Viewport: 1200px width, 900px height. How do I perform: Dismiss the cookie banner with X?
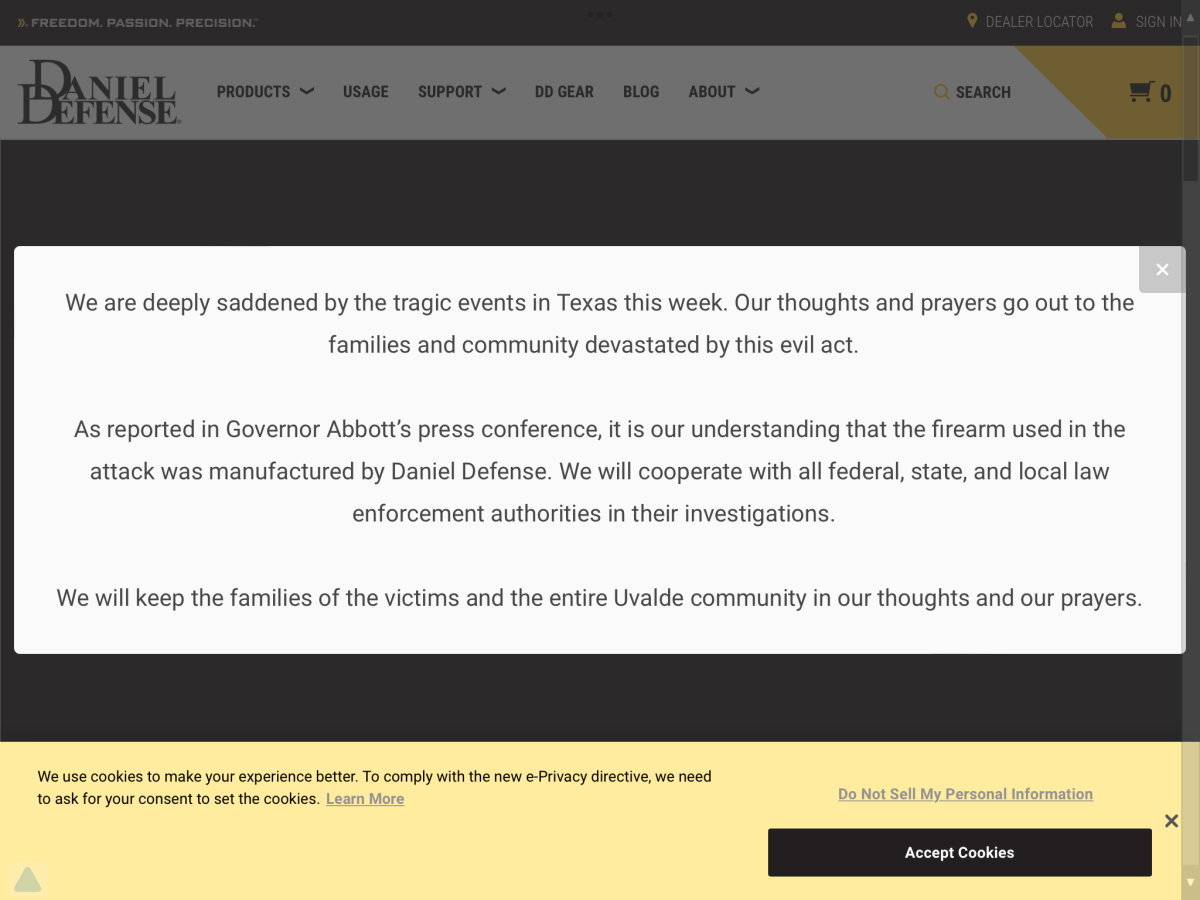pos(1171,821)
